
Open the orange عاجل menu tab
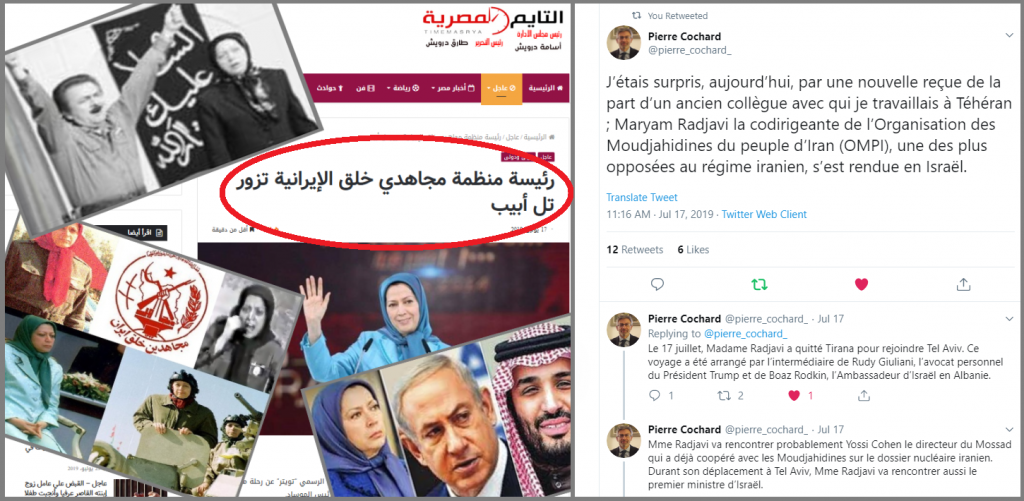click(x=501, y=88)
